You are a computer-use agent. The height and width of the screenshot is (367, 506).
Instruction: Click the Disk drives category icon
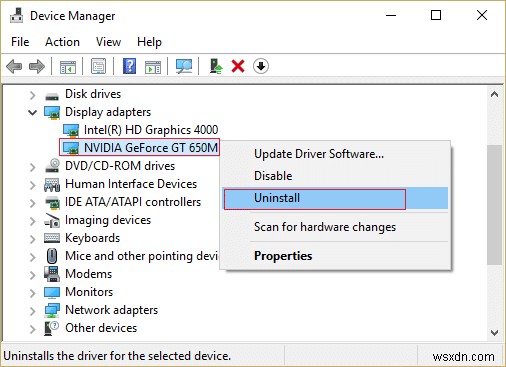(x=52, y=95)
